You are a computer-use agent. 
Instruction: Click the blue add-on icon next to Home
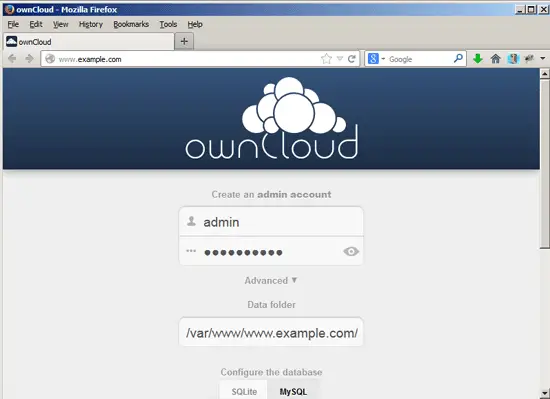click(x=512, y=59)
